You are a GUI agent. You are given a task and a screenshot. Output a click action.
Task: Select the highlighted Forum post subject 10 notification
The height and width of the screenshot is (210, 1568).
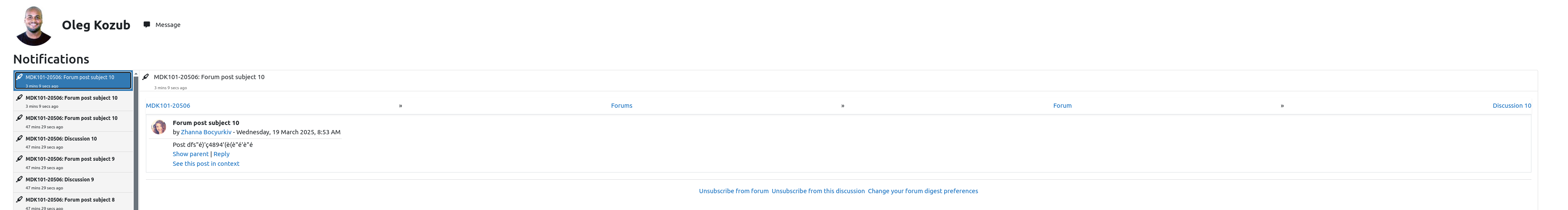(x=73, y=80)
